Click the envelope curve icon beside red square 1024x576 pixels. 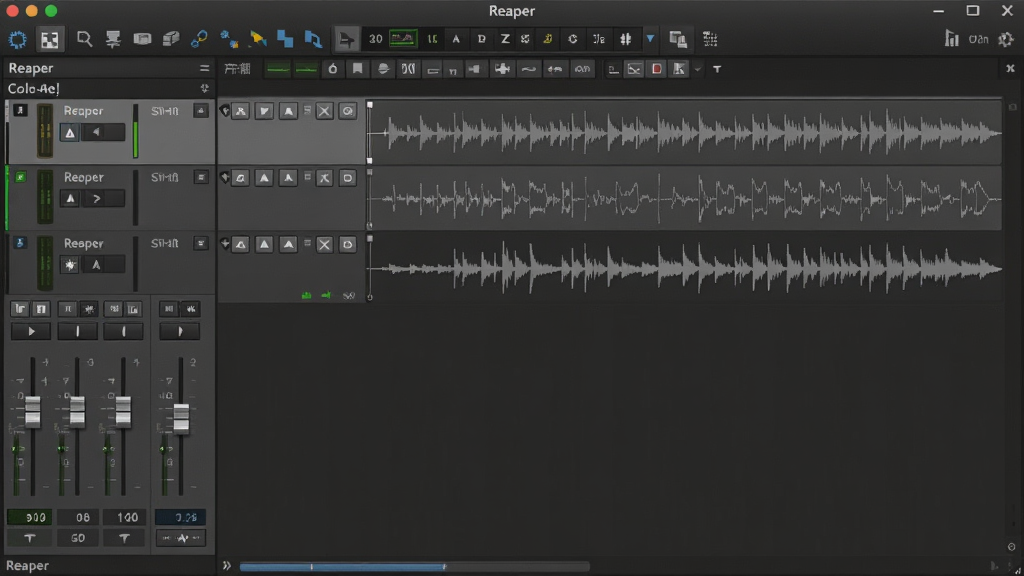tap(634, 69)
